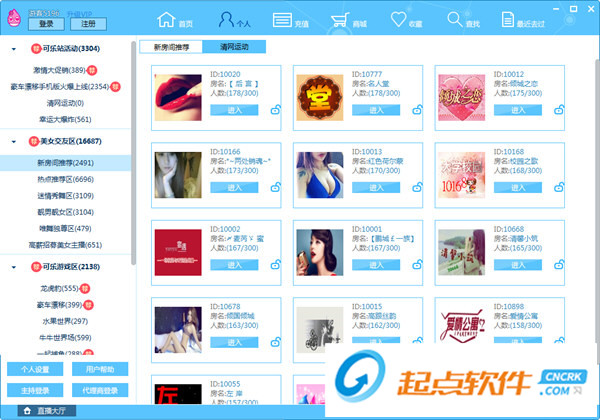Click the 堂 badge thumbnail of ID:10777
Viewport: 600px width, 420px height.
pyautogui.click(x=320, y=98)
